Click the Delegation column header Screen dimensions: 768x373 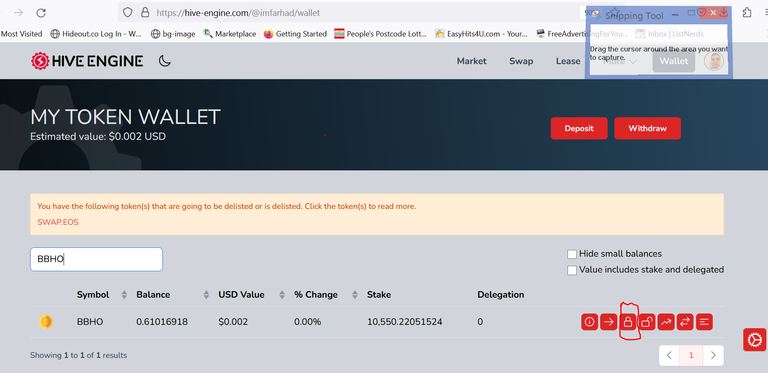pyautogui.click(x=501, y=295)
